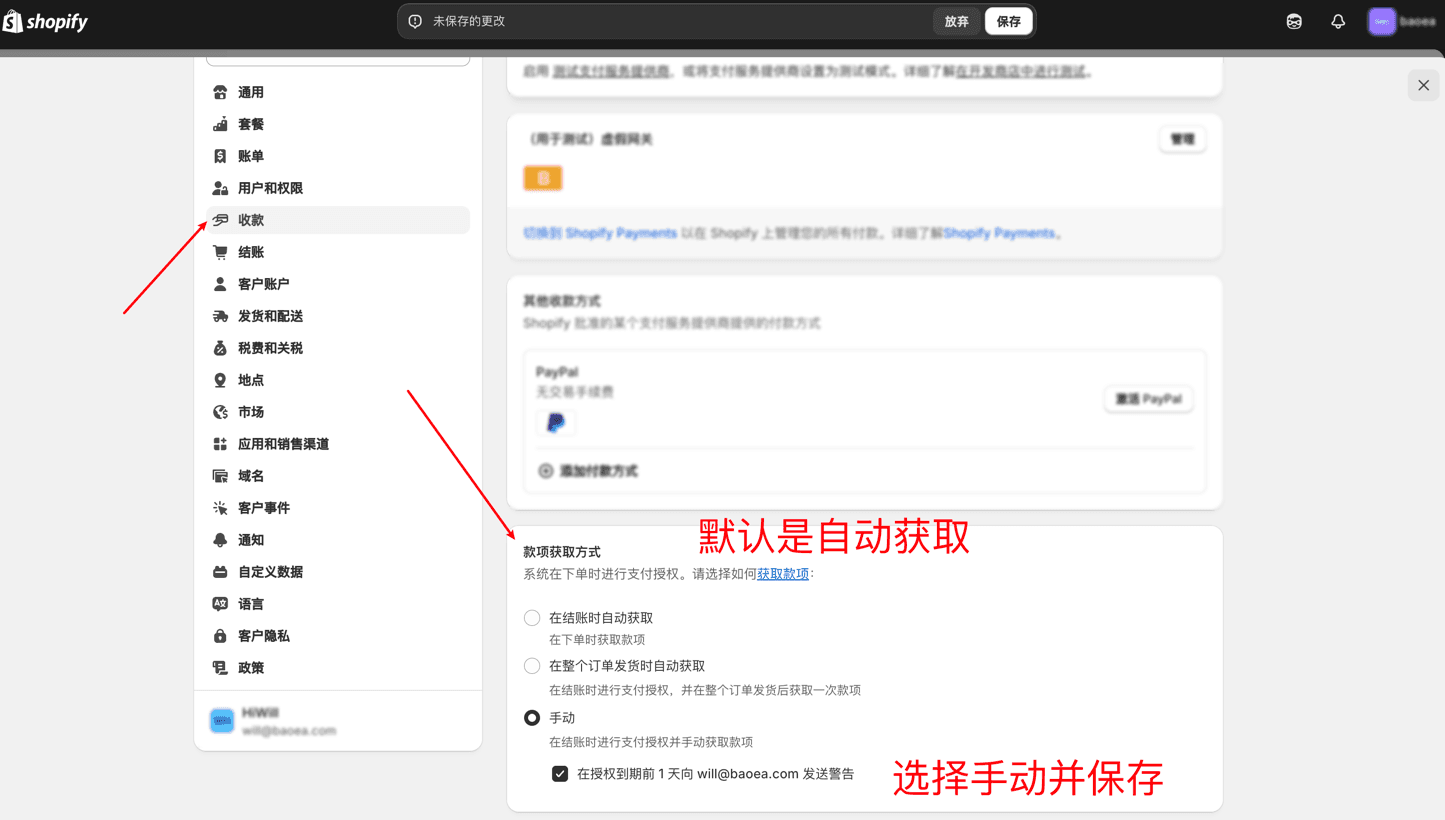Screen dimensions: 1445x820
Task: Click the unsaved changes alert icon
Action: pyautogui.click(x=415, y=21)
